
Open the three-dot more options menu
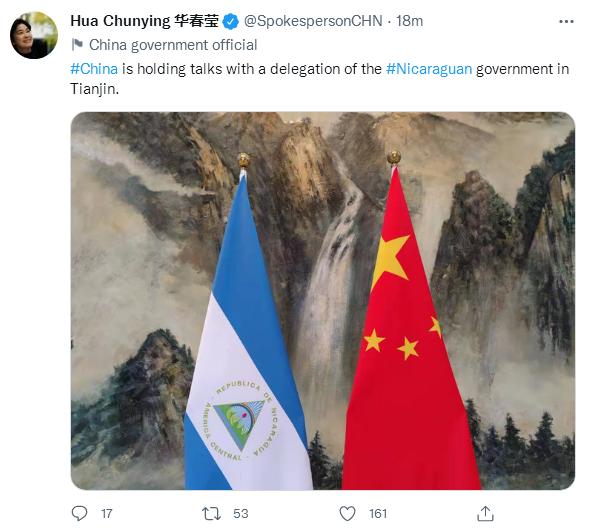click(566, 21)
